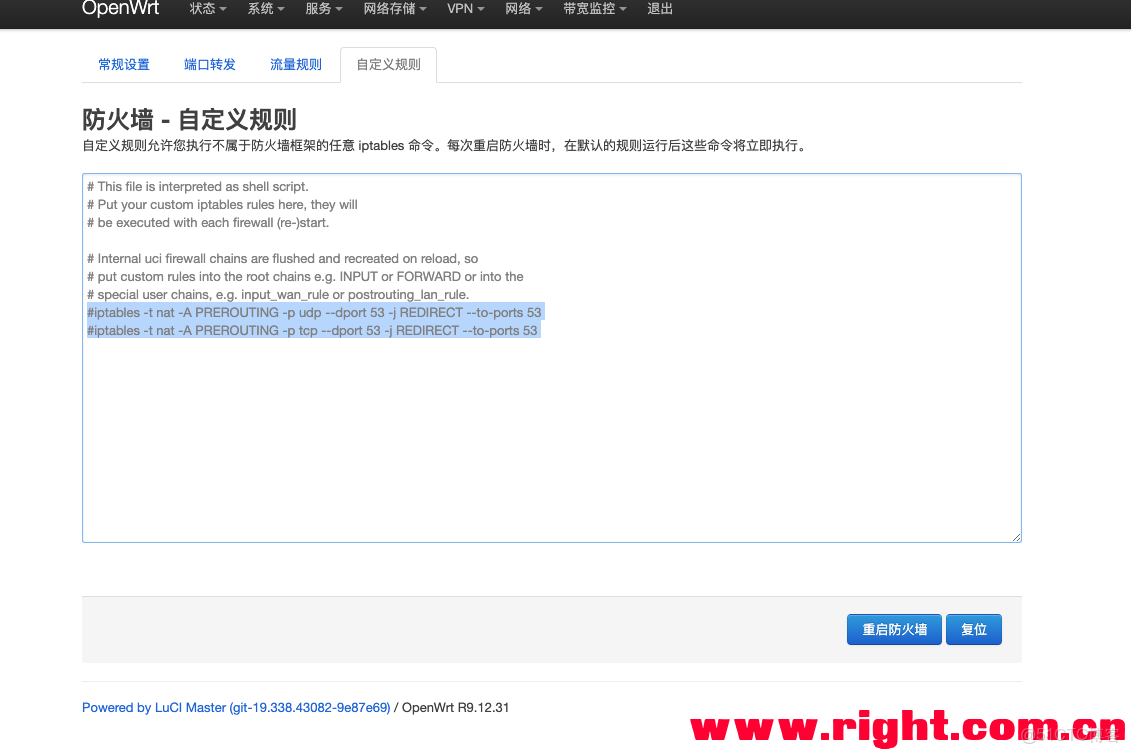1131x754 pixels.
Task: Switch to the 流量规则 tab
Action: point(295,63)
